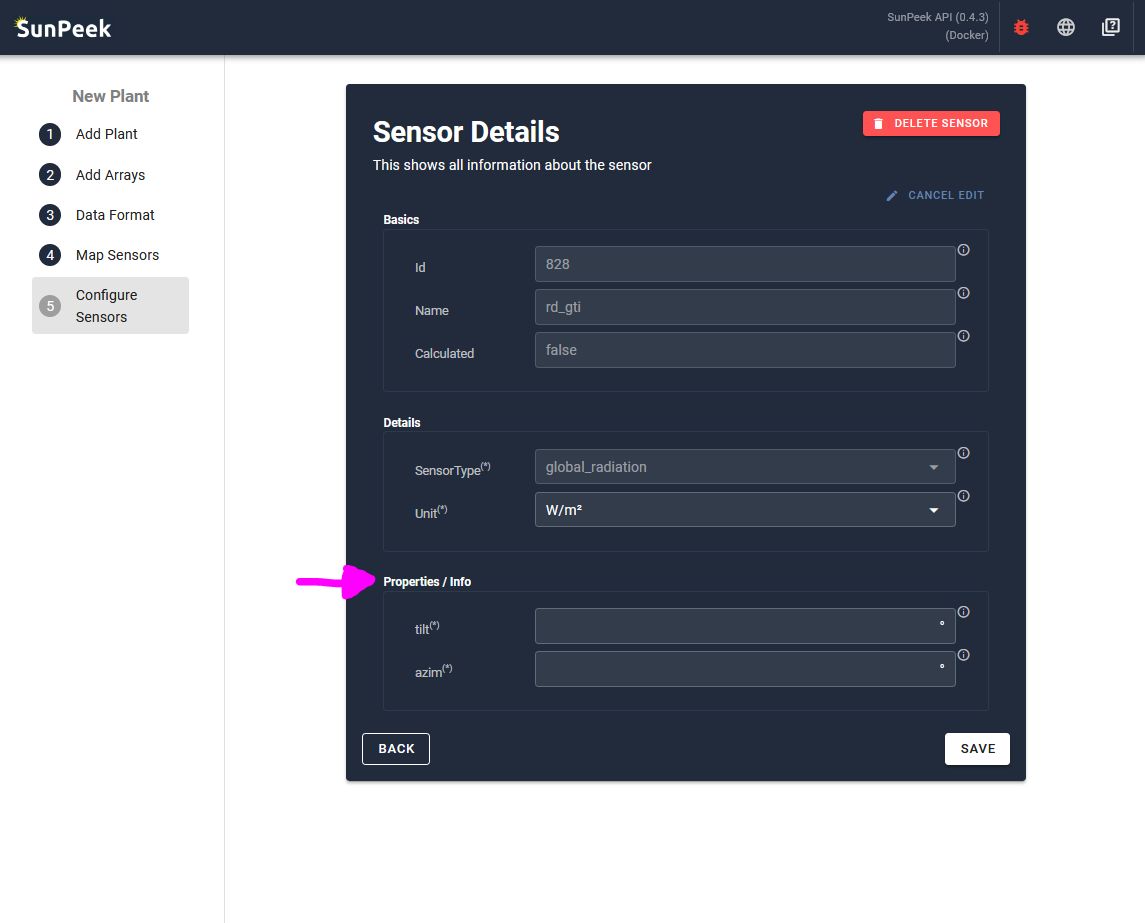Open the language globe icon

(x=1065, y=28)
